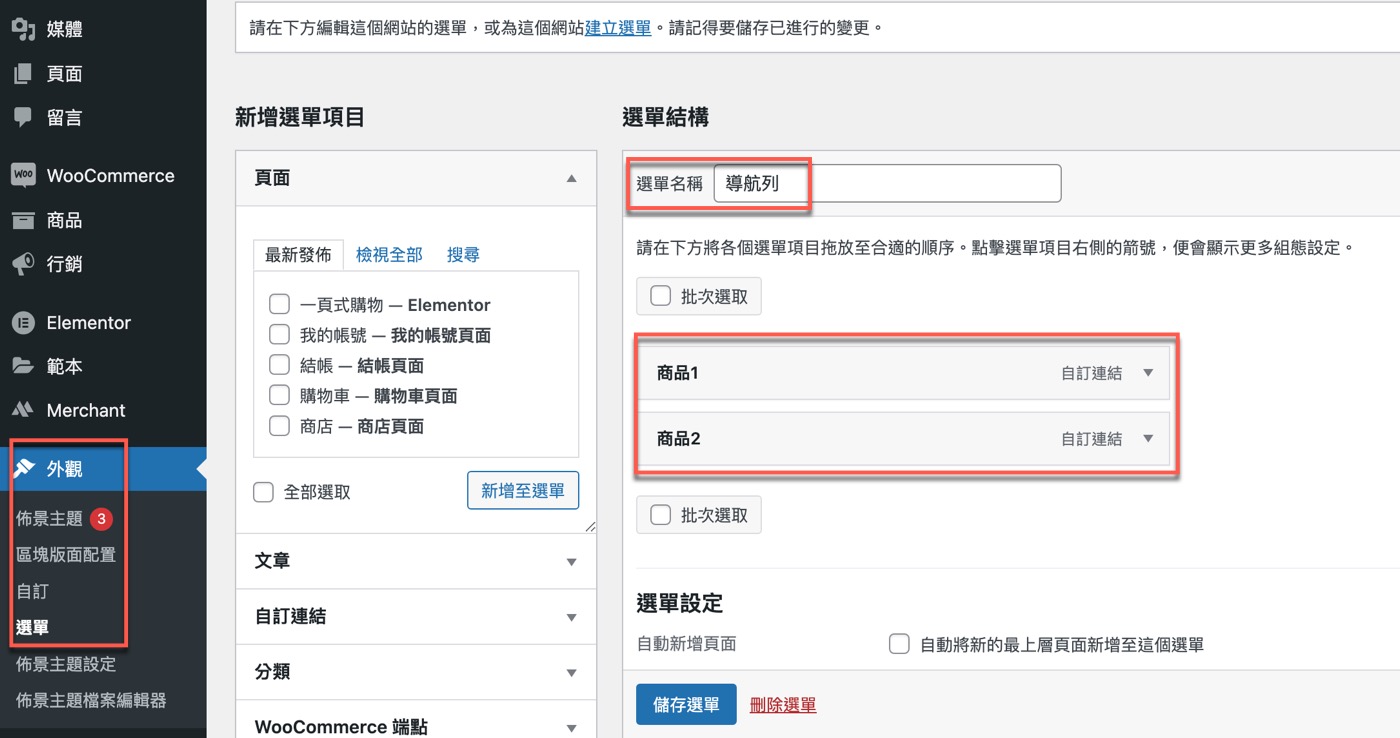Open the Elementor circle icon
This screenshot has width=1400, height=738.
pyautogui.click(x=23, y=323)
